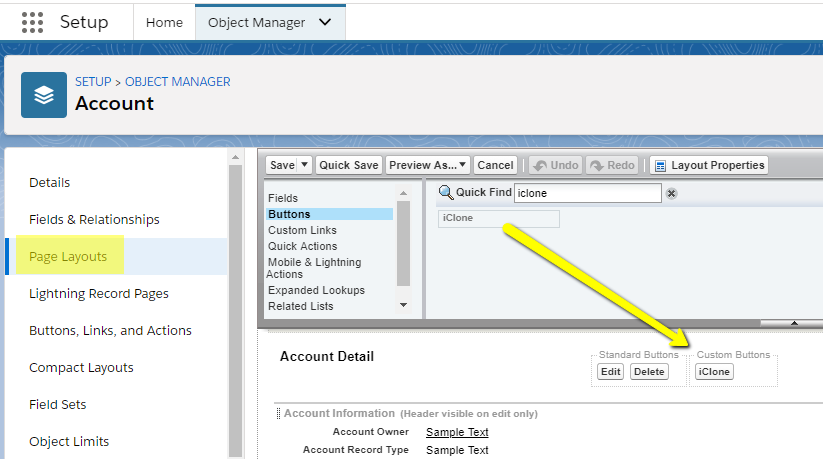Image resolution: width=823 pixels, height=459 pixels.
Task: Click the Setup app title
Action: pyautogui.click(x=84, y=22)
